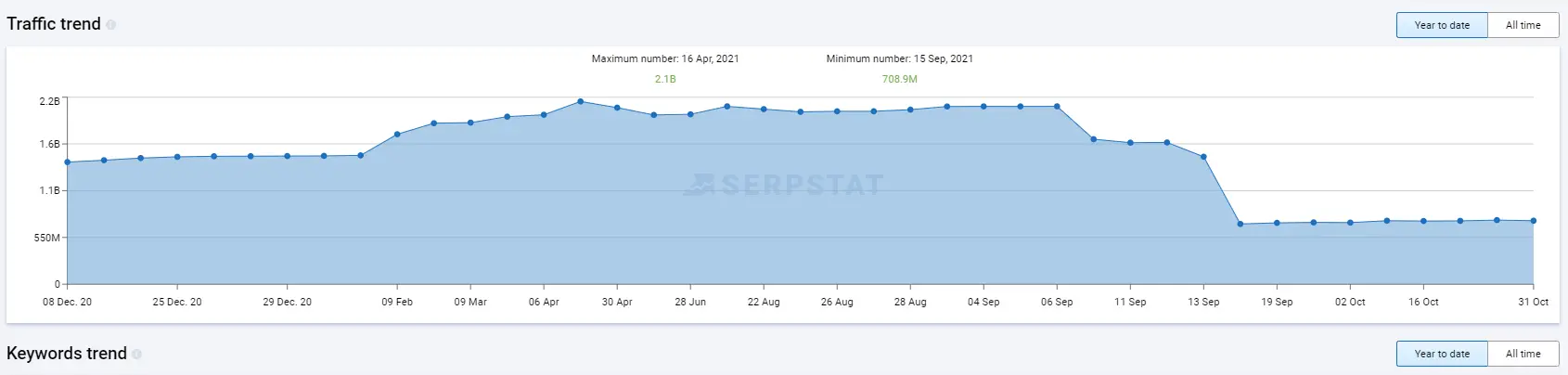Click the data point above 13 Sep
The image size is (1568, 375).
click(x=1203, y=157)
